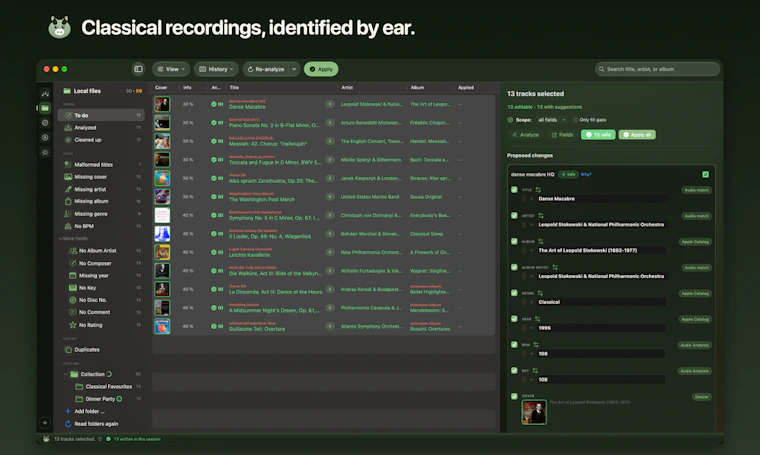Click the green check icon on Leichte Kavallerie row
Viewport: 760px width, 455px height.
(214, 252)
